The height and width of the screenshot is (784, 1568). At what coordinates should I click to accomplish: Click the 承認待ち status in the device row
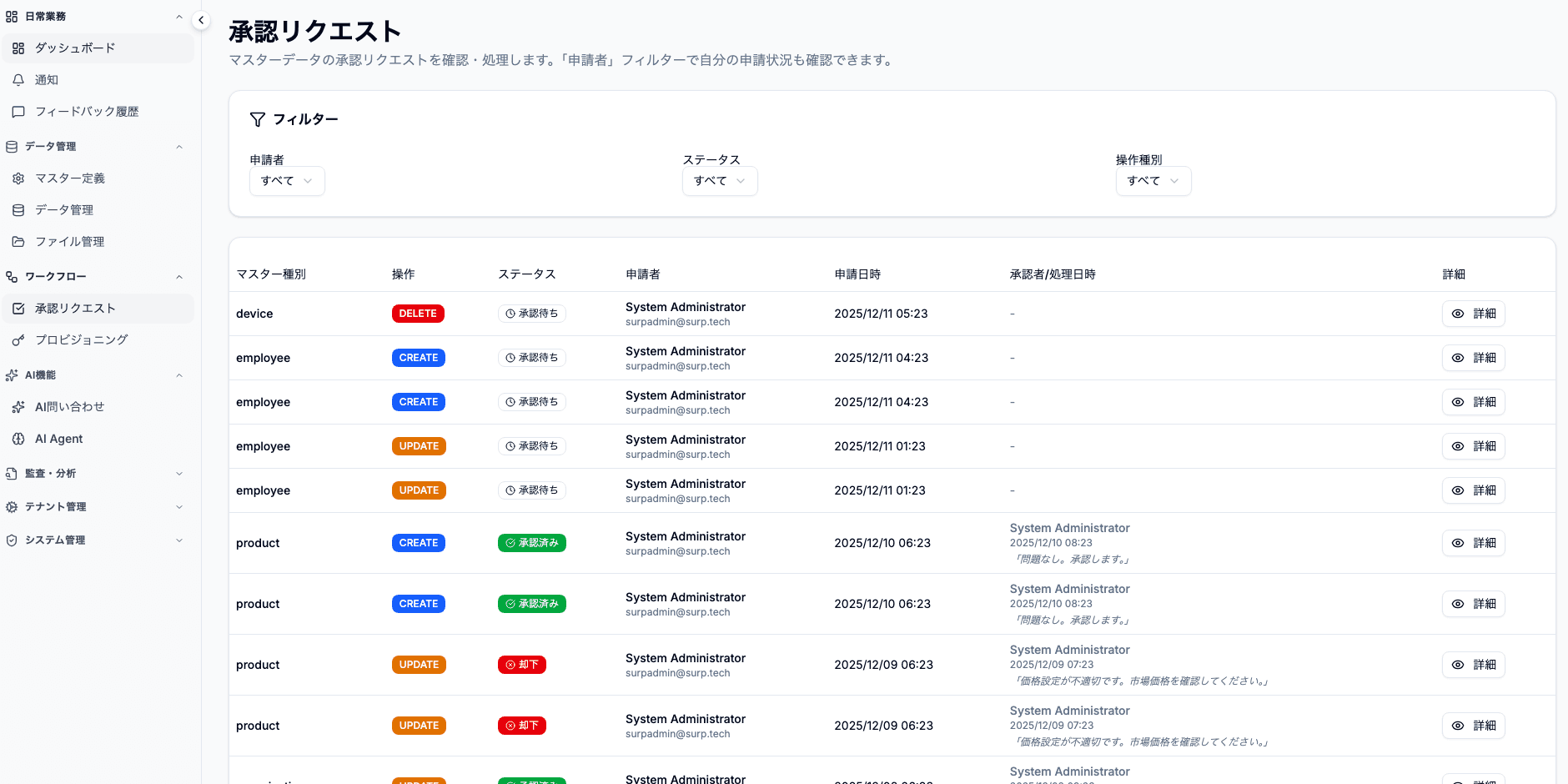(532, 314)
